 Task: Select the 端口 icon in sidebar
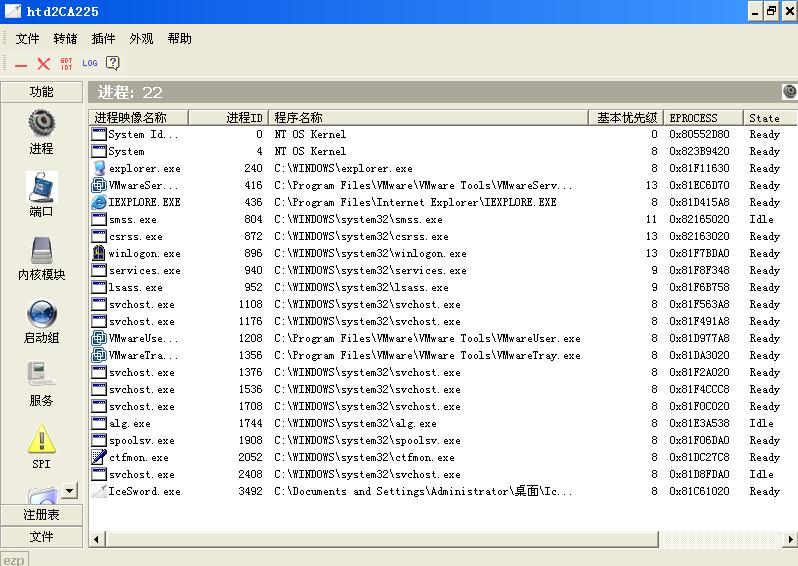coord(41,187)
